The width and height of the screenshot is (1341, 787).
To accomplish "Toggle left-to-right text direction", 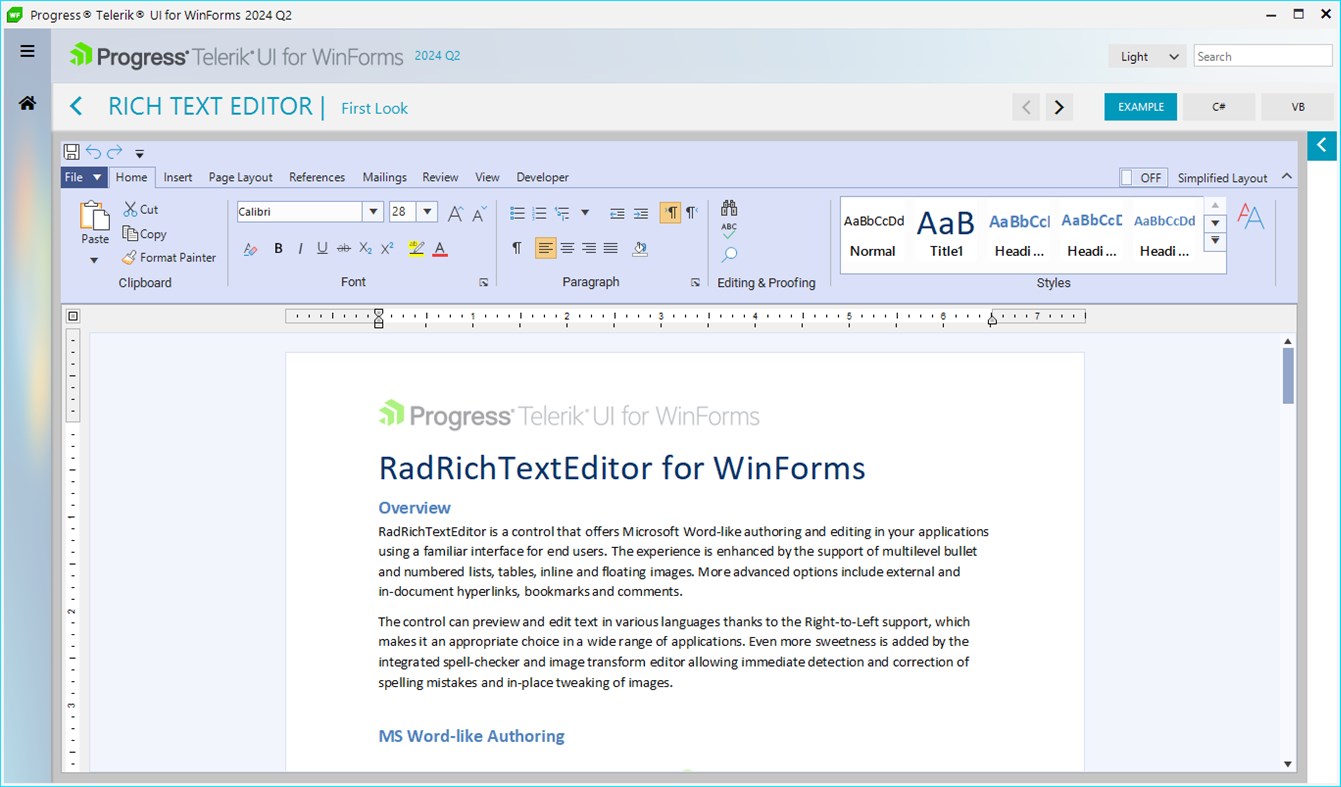I will click(670, 213).
